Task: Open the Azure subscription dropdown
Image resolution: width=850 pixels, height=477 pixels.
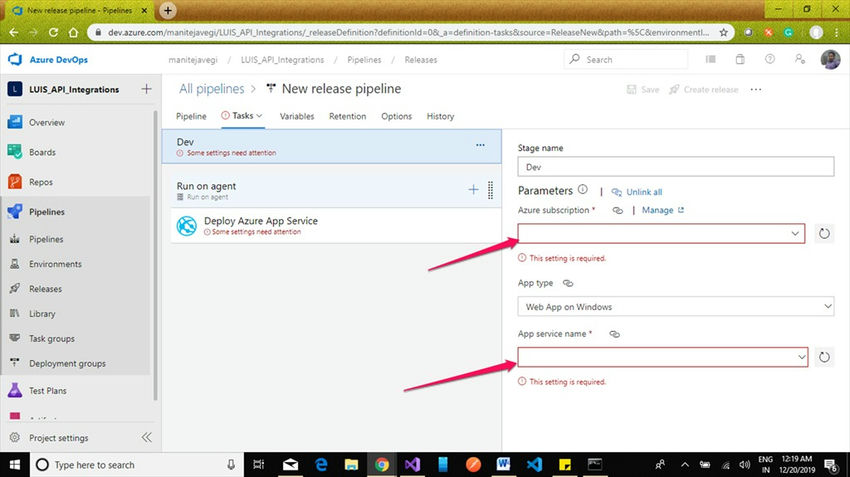Action: pos(661,234)
